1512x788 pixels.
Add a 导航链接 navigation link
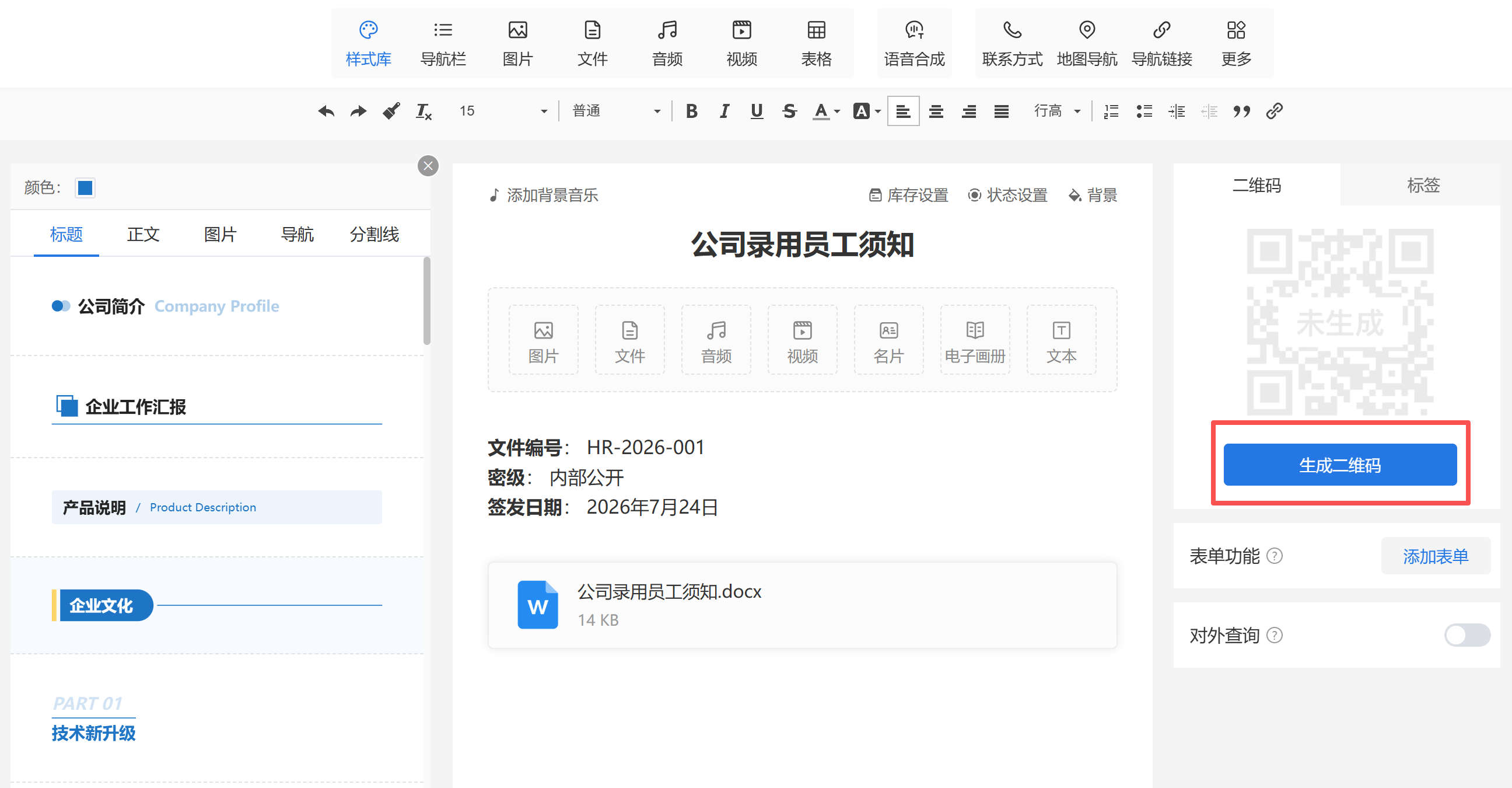coord(1161,44)
